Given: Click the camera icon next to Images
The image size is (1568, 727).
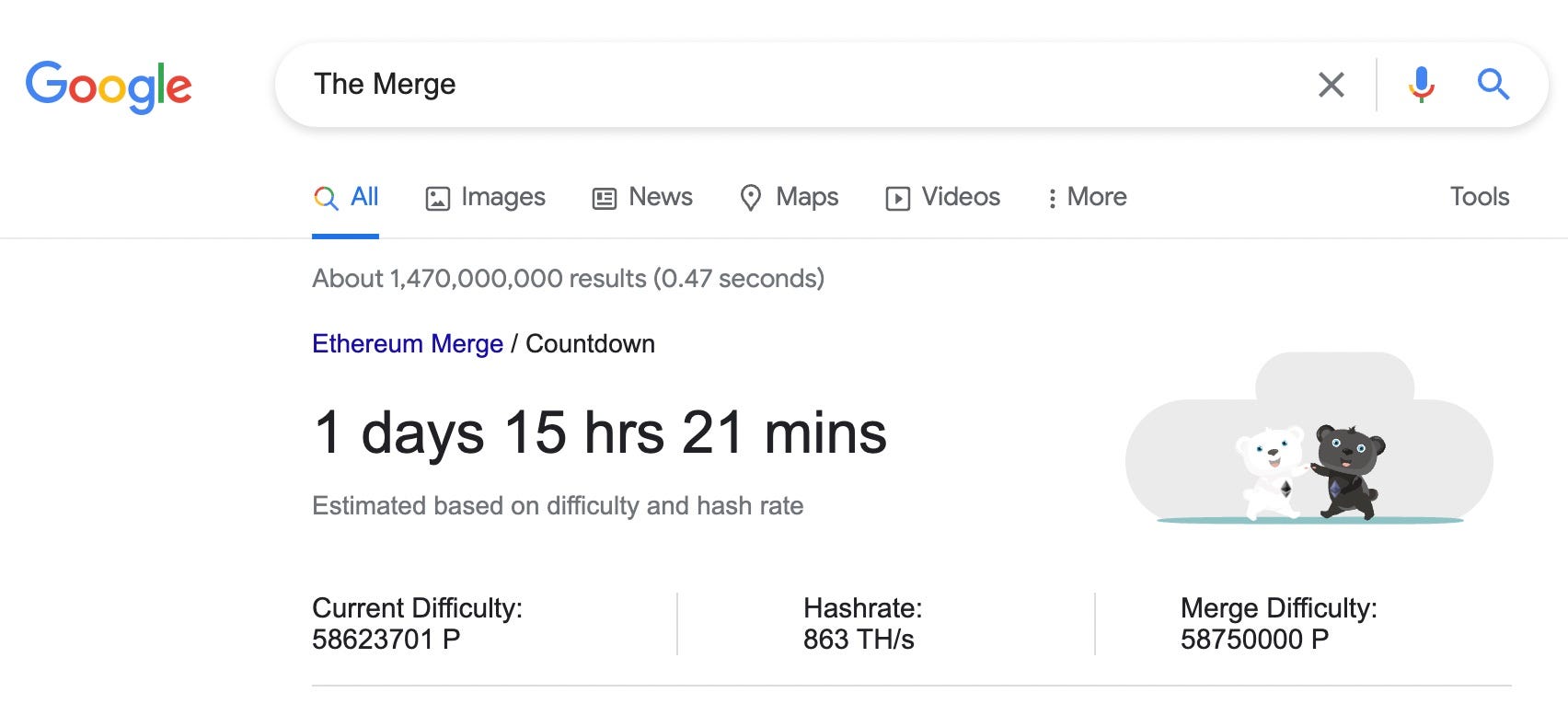Looking at the screenshot, I should [436, 197].
